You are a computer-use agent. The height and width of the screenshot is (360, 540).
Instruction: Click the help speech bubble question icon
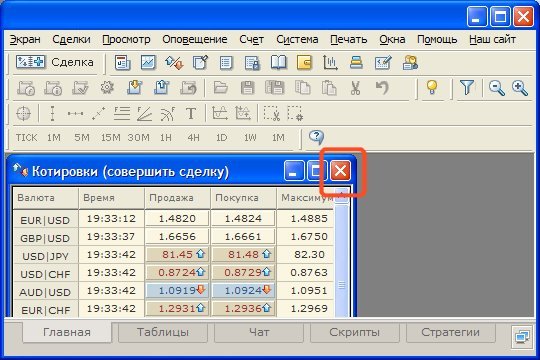click(x=316, y=137)
